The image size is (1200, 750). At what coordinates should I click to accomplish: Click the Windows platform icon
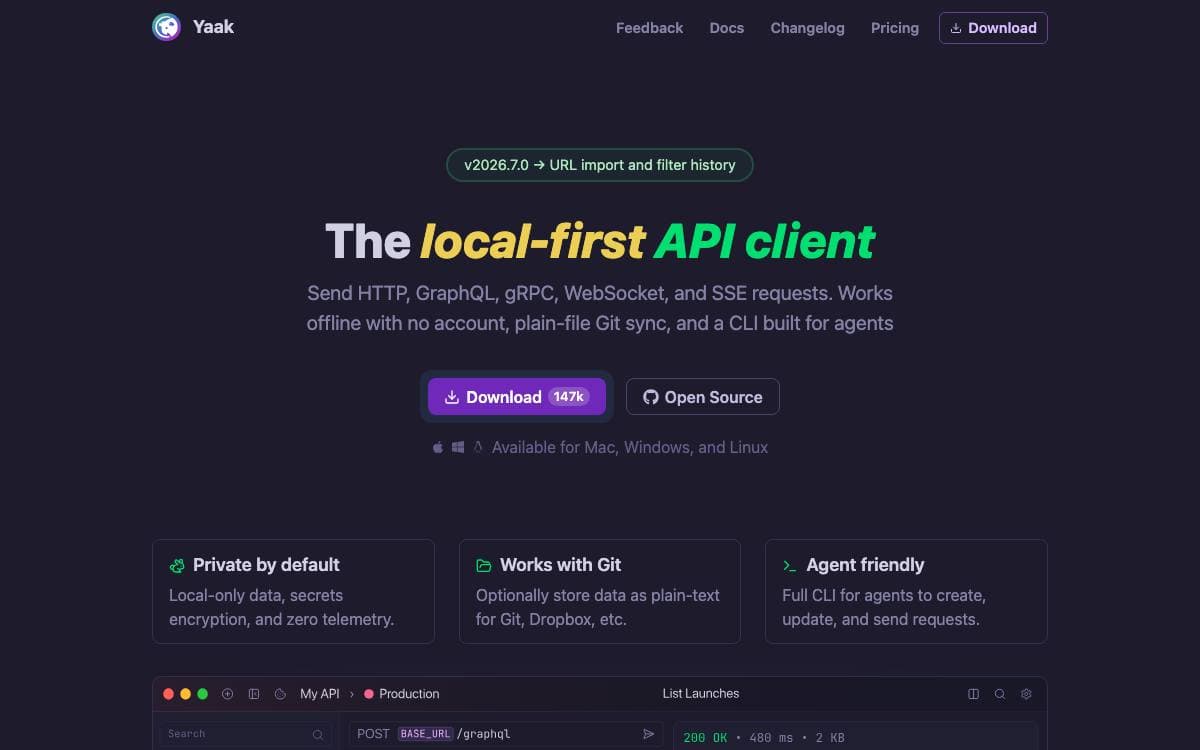458,447
